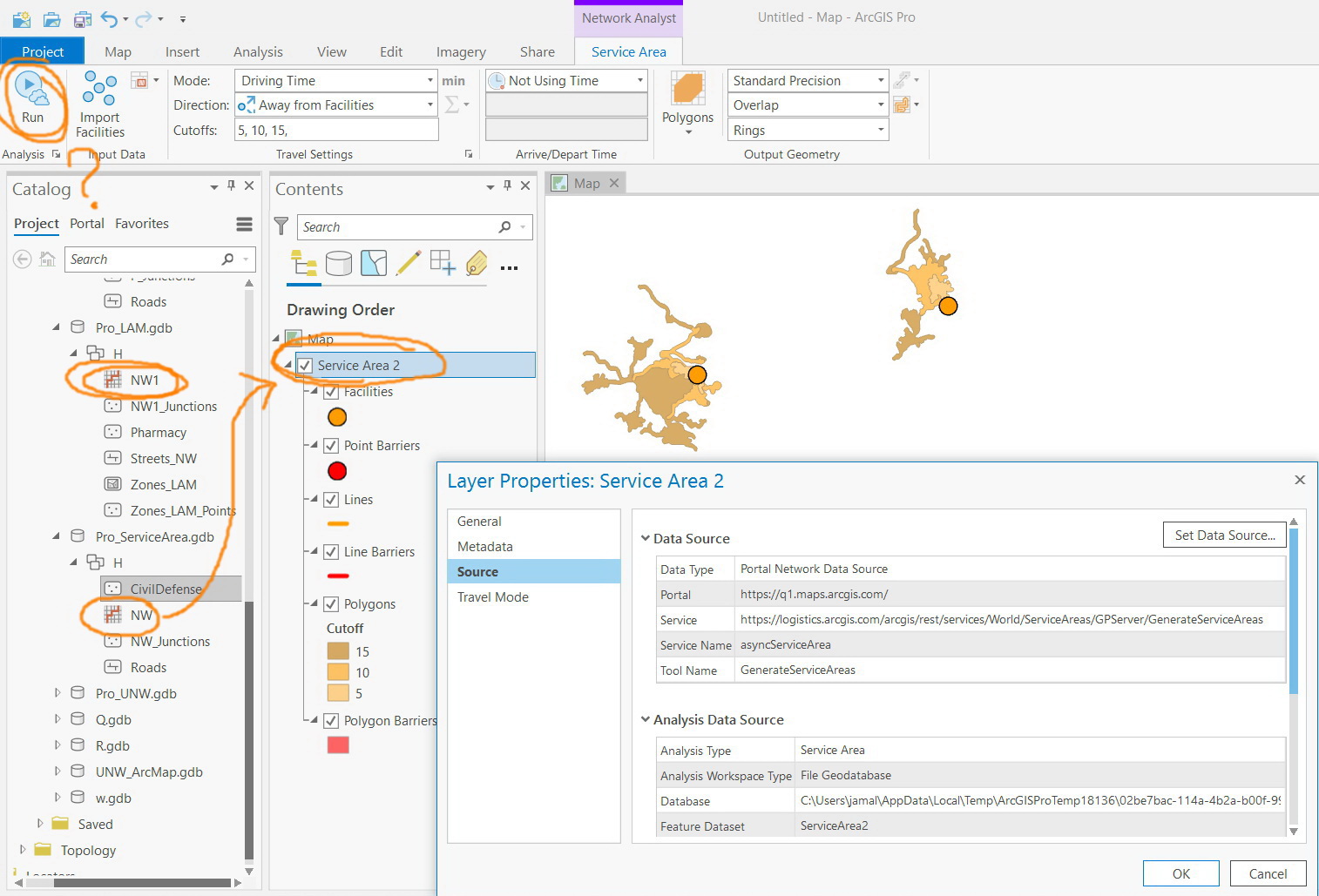
Task: Cancel the Layer Properties dialog
Action: [1268, 873]
